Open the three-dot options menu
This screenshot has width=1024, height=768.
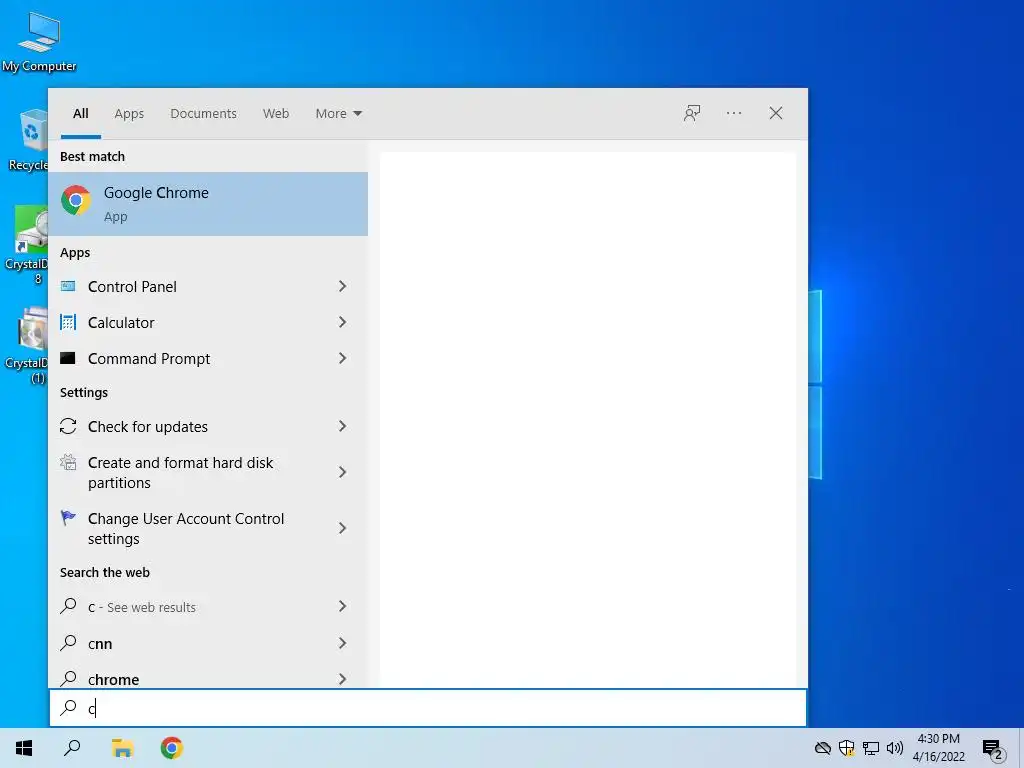pos(734,113)
